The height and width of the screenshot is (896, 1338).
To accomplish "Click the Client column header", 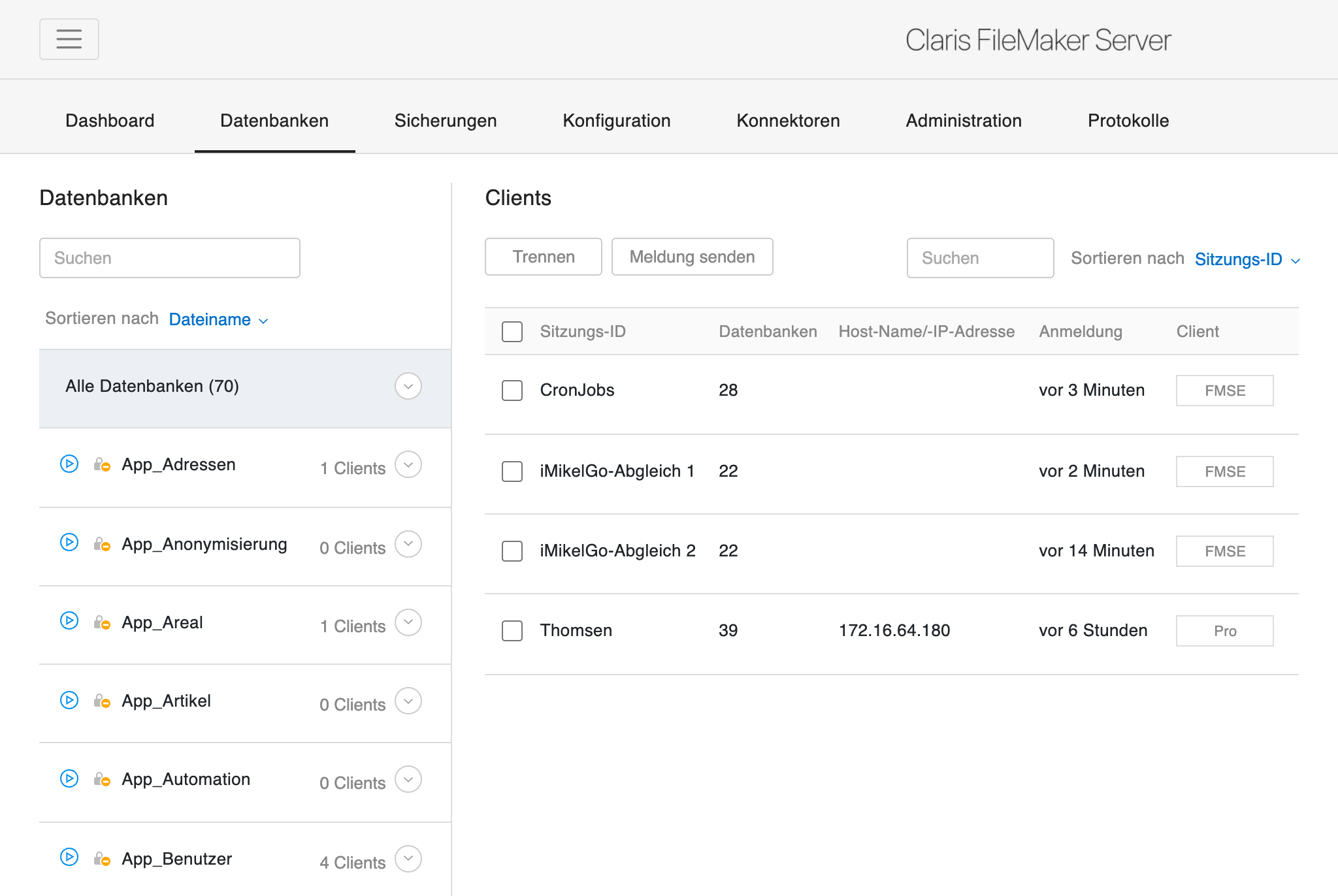I will coord(1198,331).
